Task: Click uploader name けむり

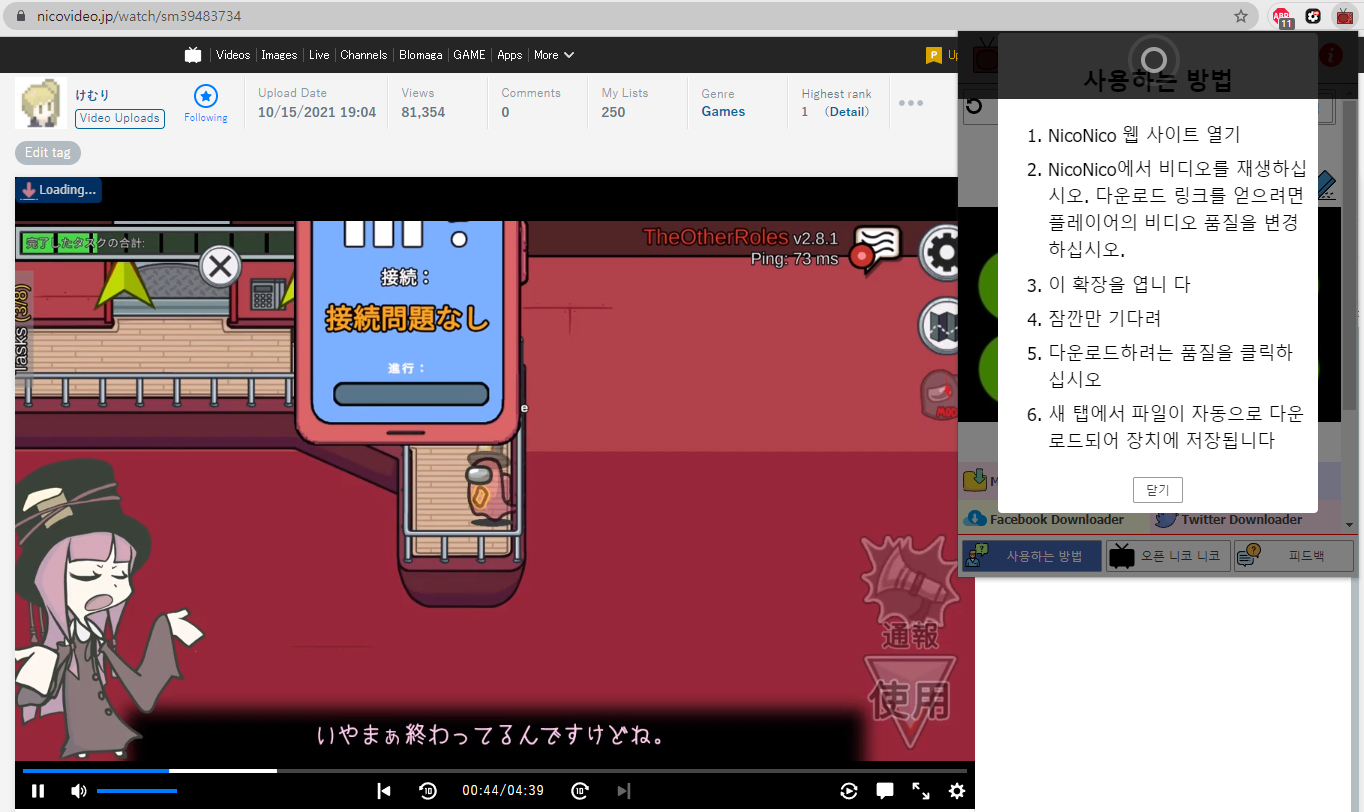Action: coord(92,95)
